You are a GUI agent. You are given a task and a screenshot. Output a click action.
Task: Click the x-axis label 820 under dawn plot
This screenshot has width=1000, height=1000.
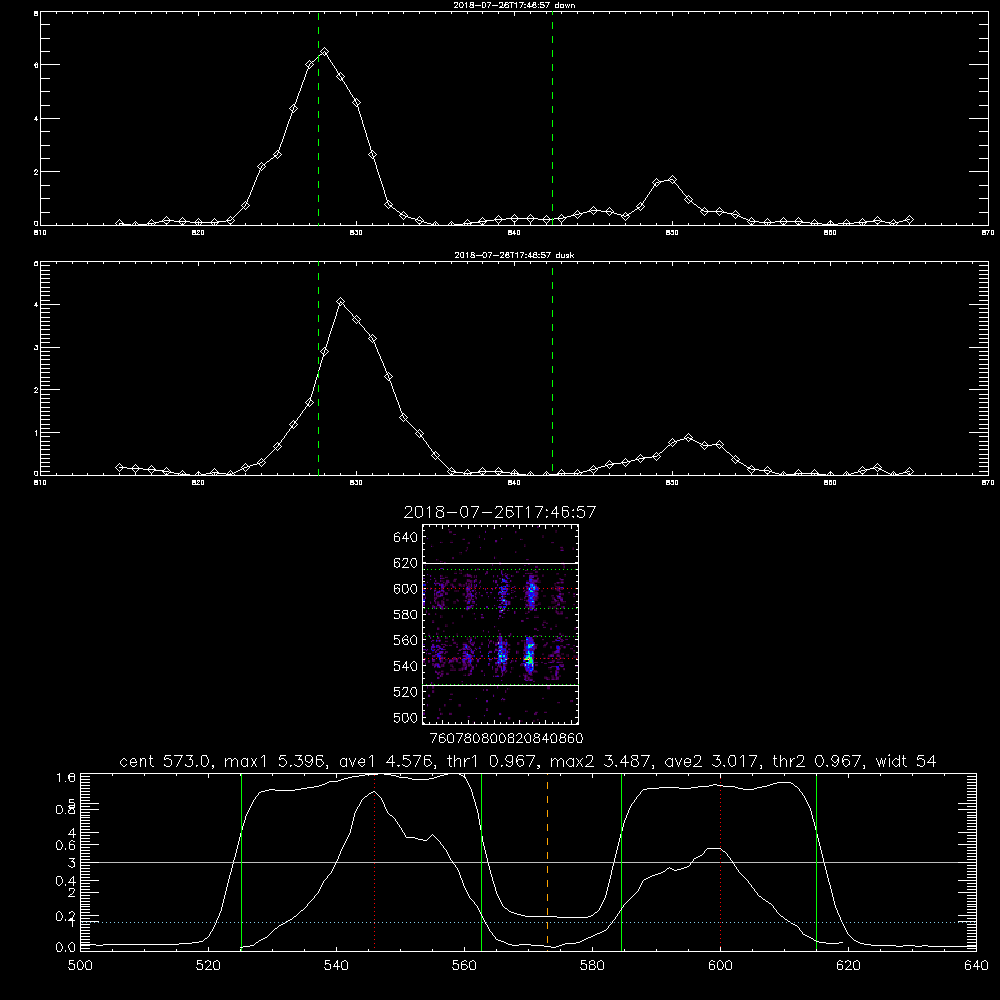[x=198, y=233]
